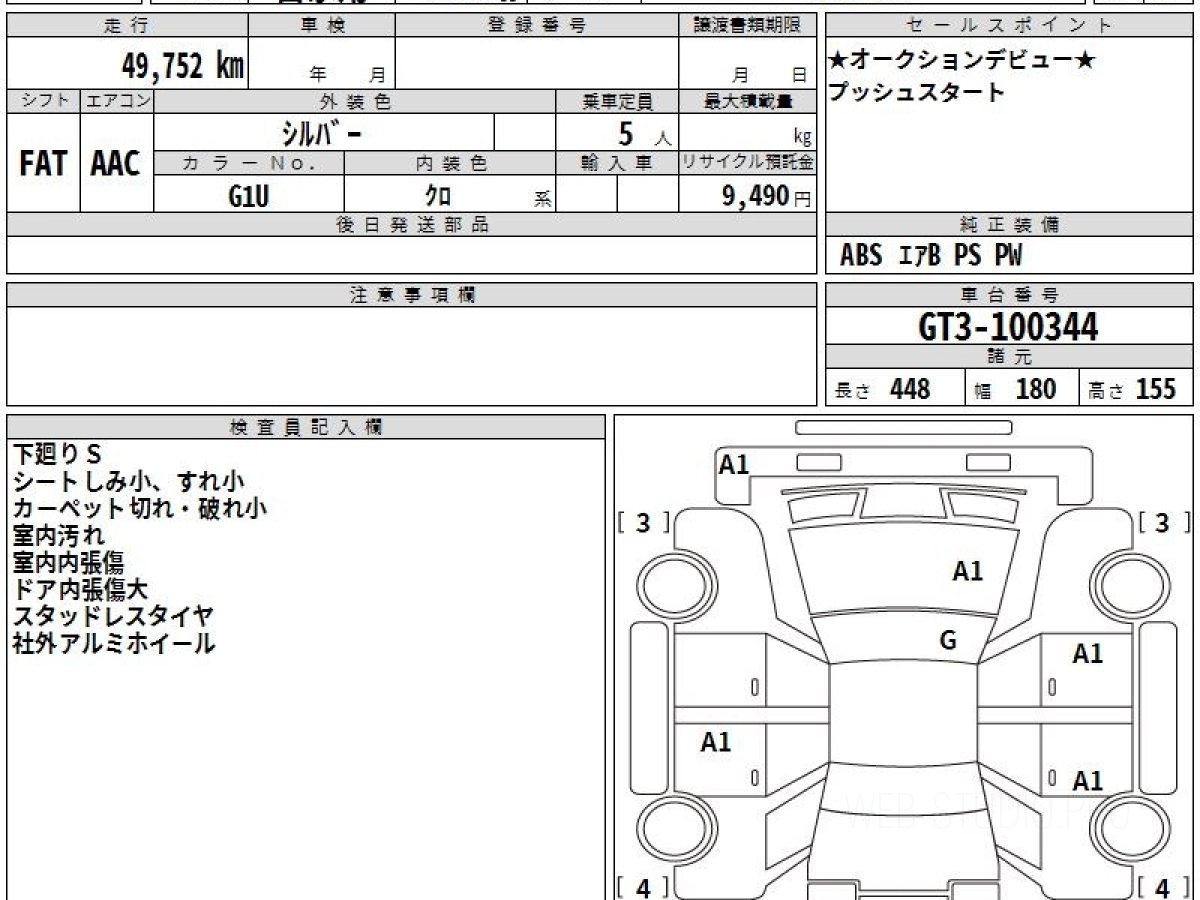Click the note ドア内張傷大

pos(80,589)
